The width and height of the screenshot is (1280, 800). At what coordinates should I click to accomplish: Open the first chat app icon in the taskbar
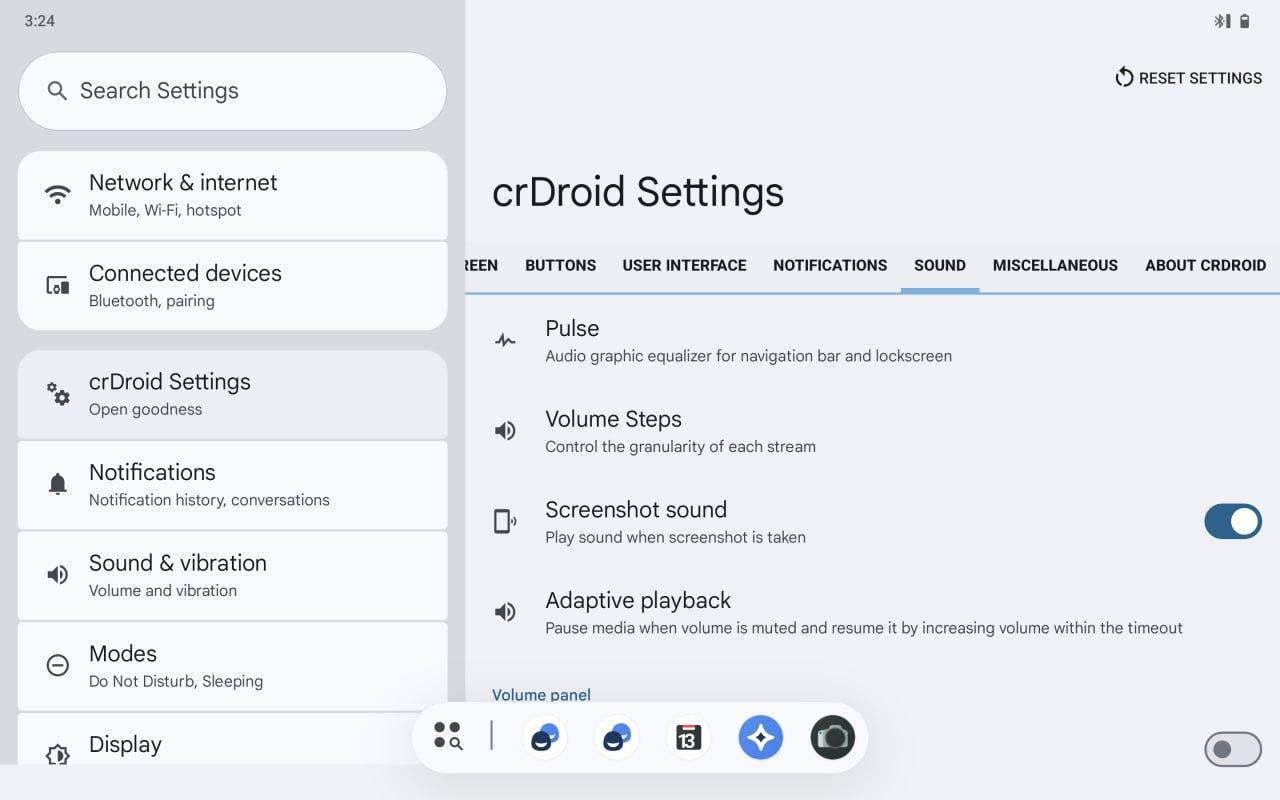coord(545,738)
